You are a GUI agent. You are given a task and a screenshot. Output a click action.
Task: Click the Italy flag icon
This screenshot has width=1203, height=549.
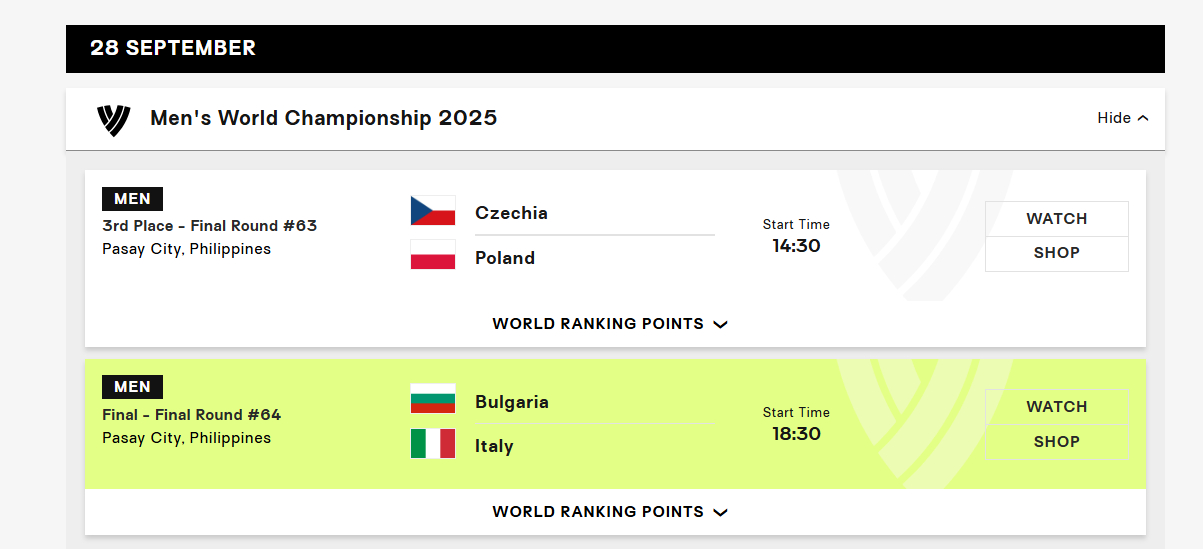[433, 443]
